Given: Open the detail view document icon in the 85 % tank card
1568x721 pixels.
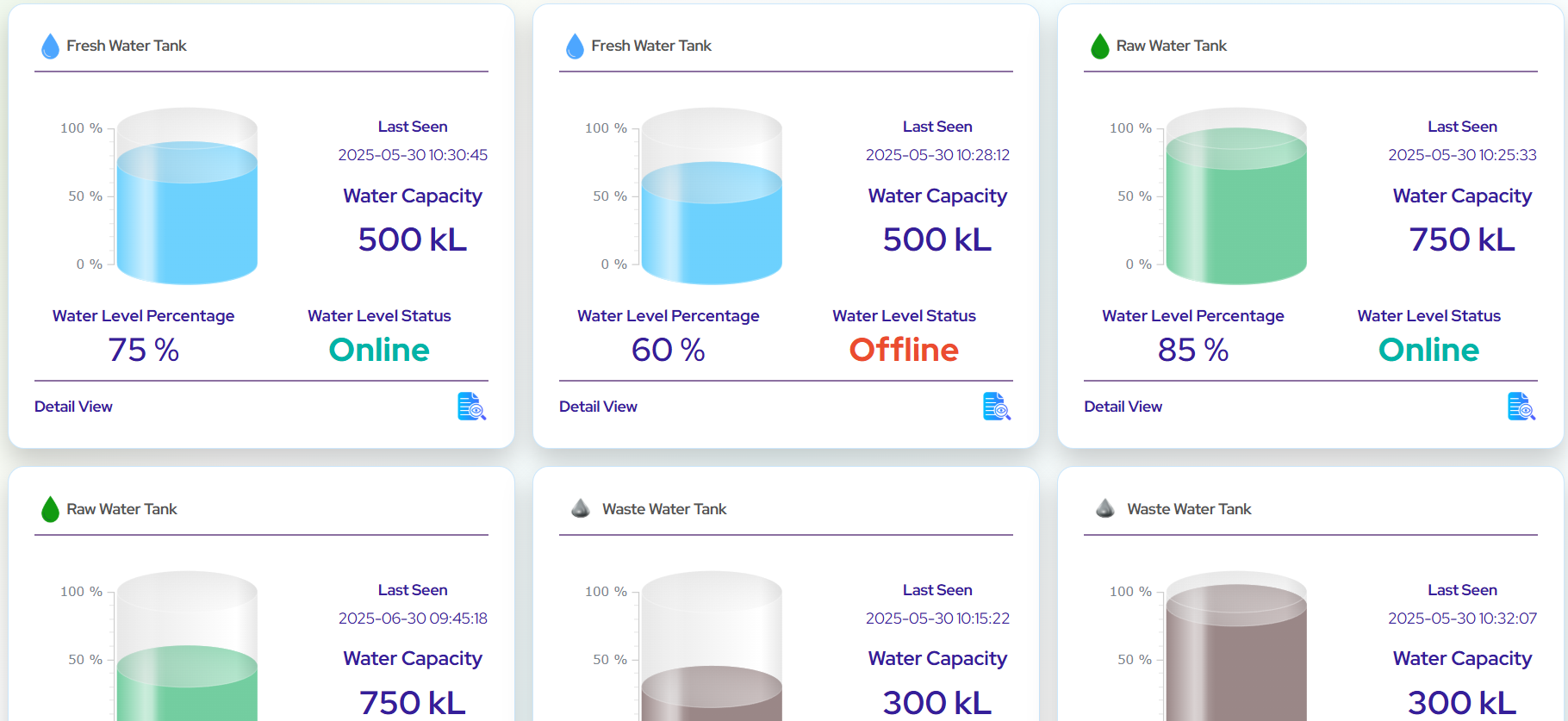Looking at the screenshot, I should tap(1521, 407).
